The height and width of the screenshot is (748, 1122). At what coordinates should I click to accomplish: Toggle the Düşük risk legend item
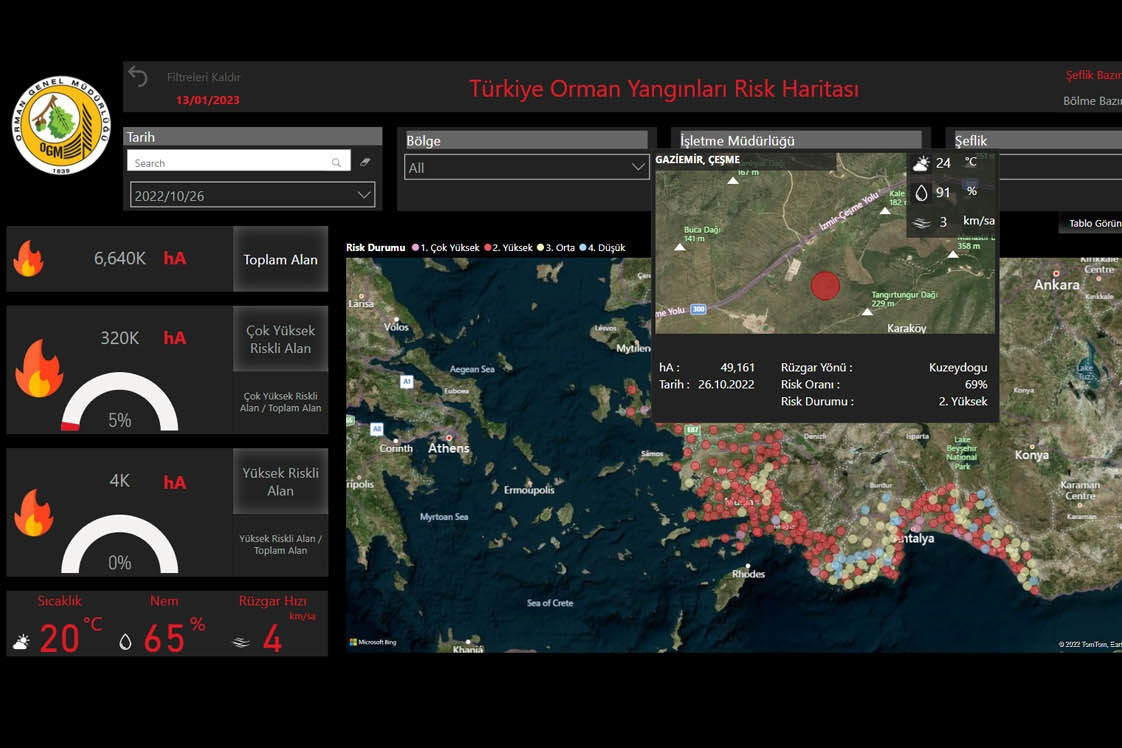click(x=605, y=247)
